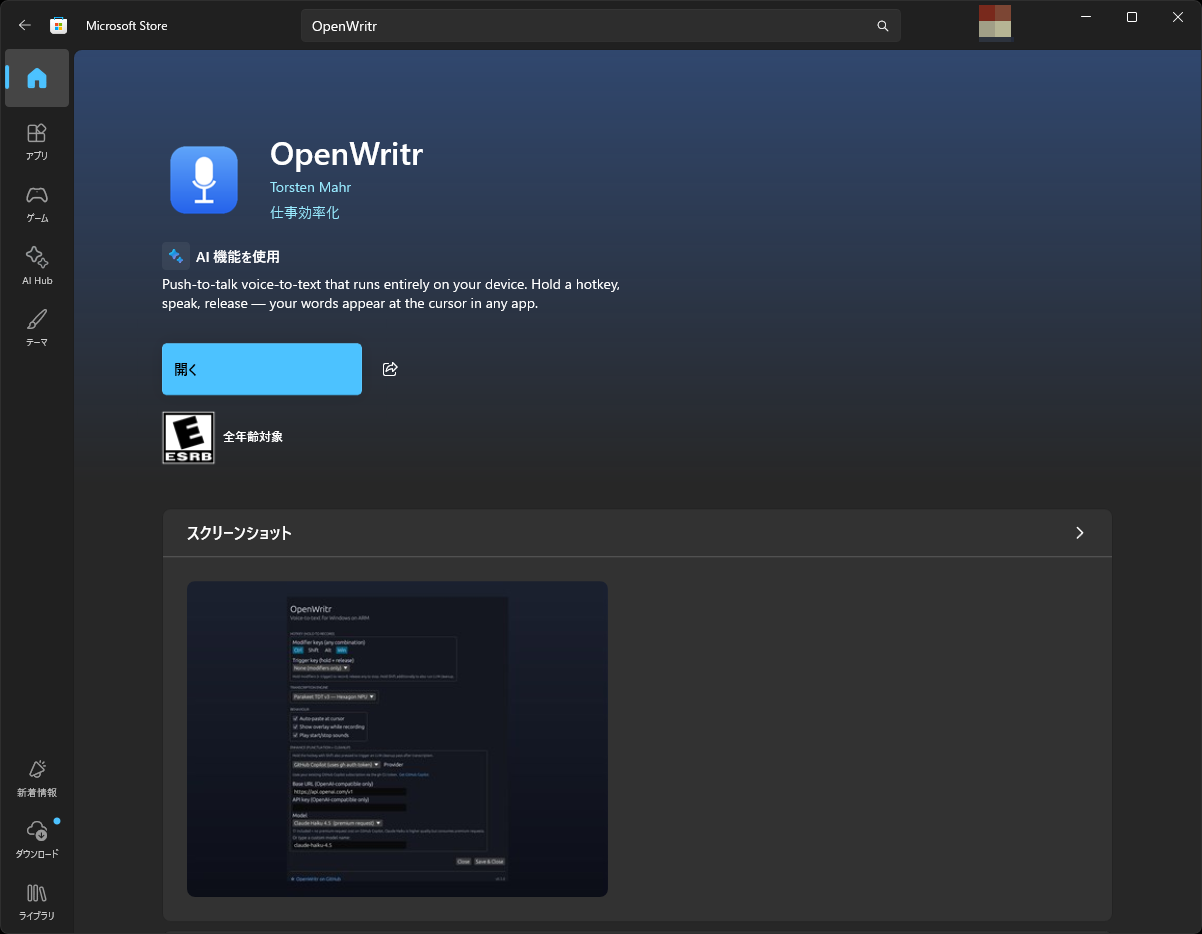Image resolution: width=1202 pixels, height=934 pixels.
Task: Click the 全年齢対象 rating text
Action: (253, 437)
